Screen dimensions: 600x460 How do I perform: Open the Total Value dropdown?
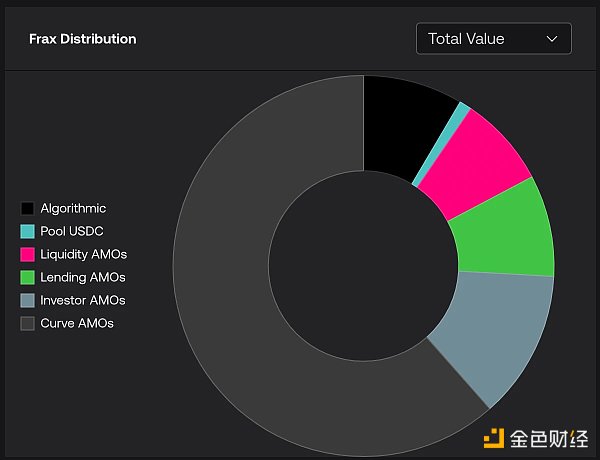coord(493,39)
